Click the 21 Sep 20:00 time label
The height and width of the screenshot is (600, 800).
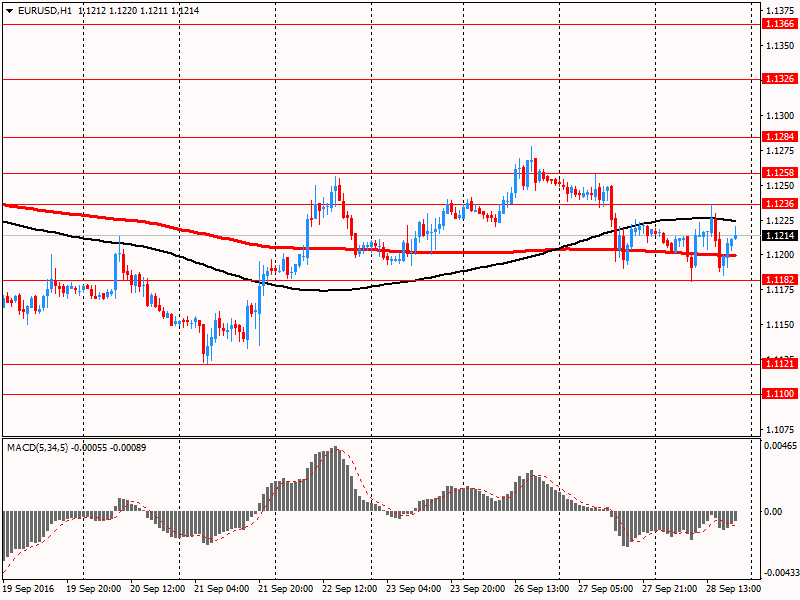point(286,589)
